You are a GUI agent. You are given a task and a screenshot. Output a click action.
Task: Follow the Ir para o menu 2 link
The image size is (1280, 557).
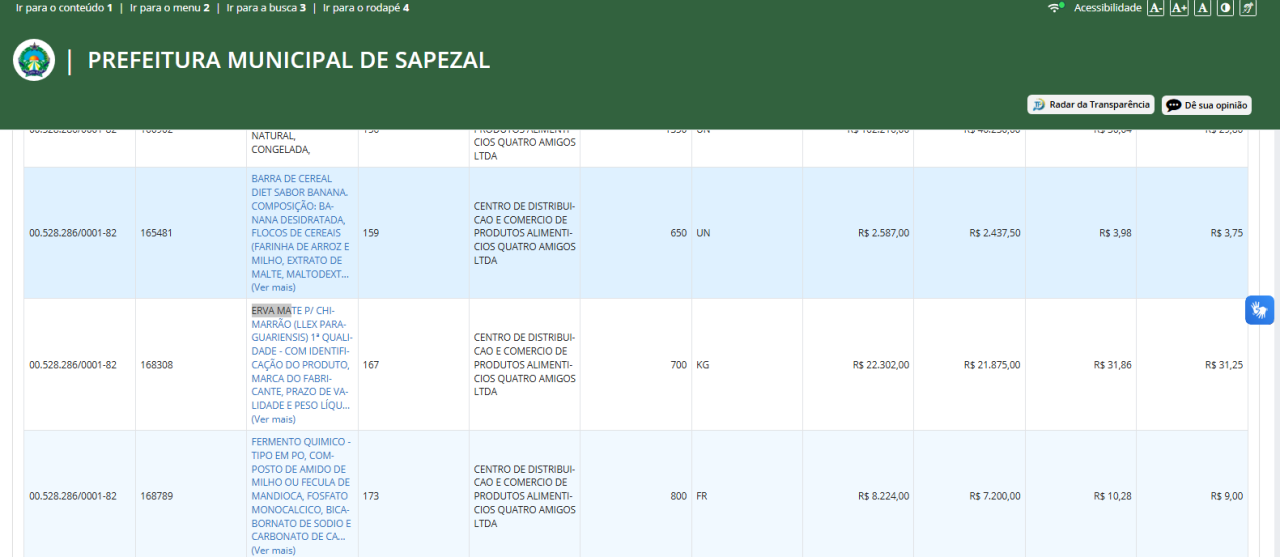pos(168,8)
